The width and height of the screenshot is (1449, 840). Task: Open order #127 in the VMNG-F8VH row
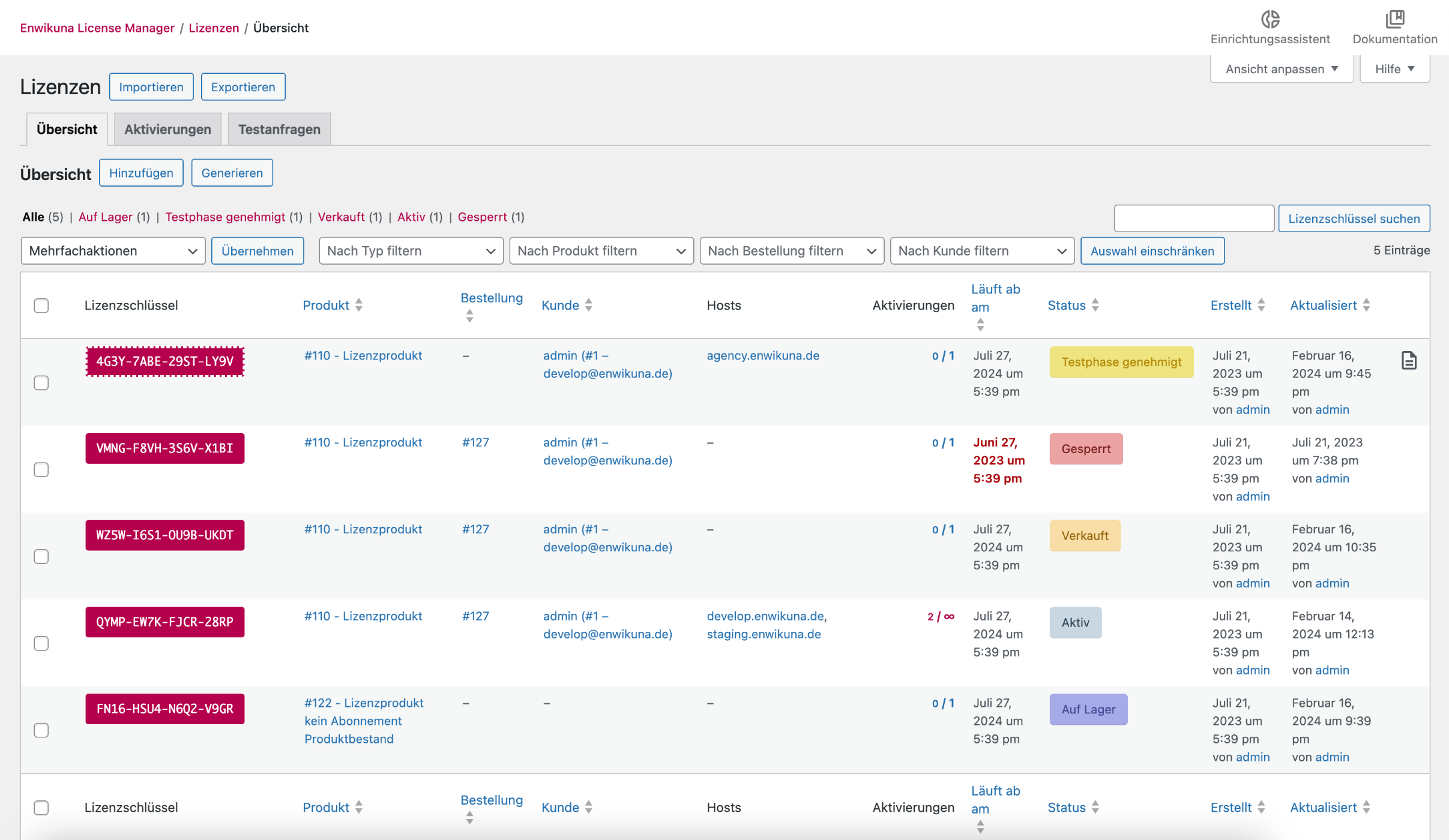(x=475, y=442)
